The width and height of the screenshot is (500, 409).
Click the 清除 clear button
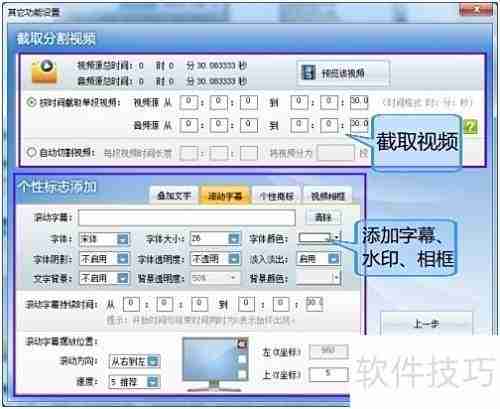[x=323, y=218]
